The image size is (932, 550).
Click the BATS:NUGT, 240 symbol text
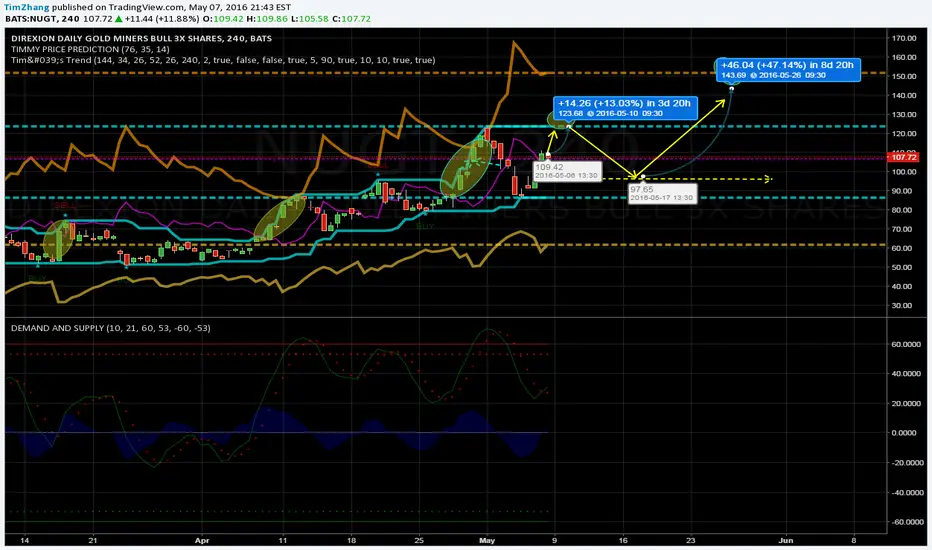coord(42,18)
